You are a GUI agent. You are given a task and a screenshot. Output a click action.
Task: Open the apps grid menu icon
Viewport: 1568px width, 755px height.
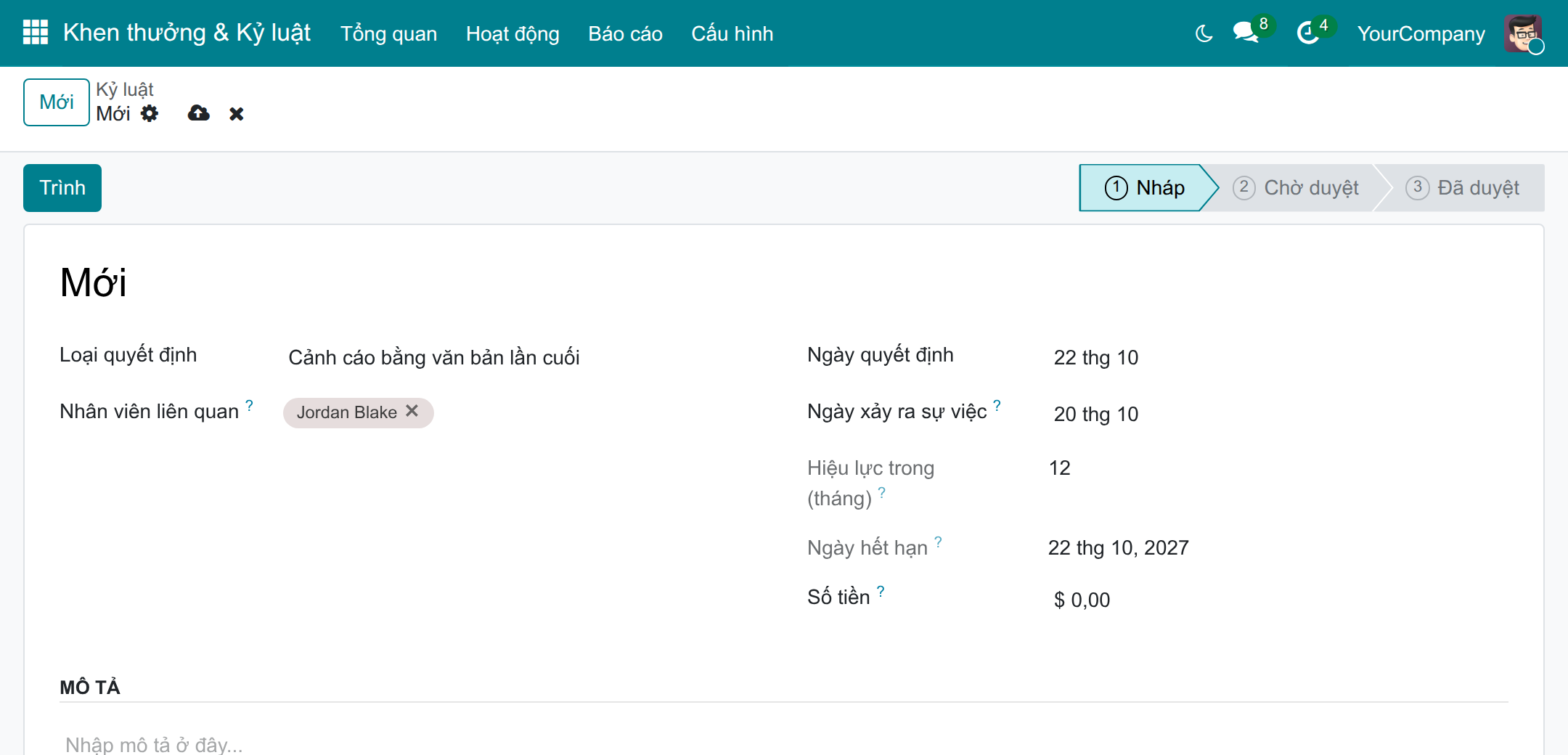pos(36,33)
